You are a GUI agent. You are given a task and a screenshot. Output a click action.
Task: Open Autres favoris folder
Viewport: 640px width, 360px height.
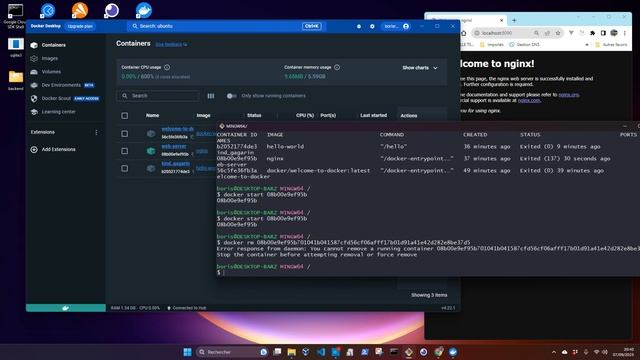(611, 45)
